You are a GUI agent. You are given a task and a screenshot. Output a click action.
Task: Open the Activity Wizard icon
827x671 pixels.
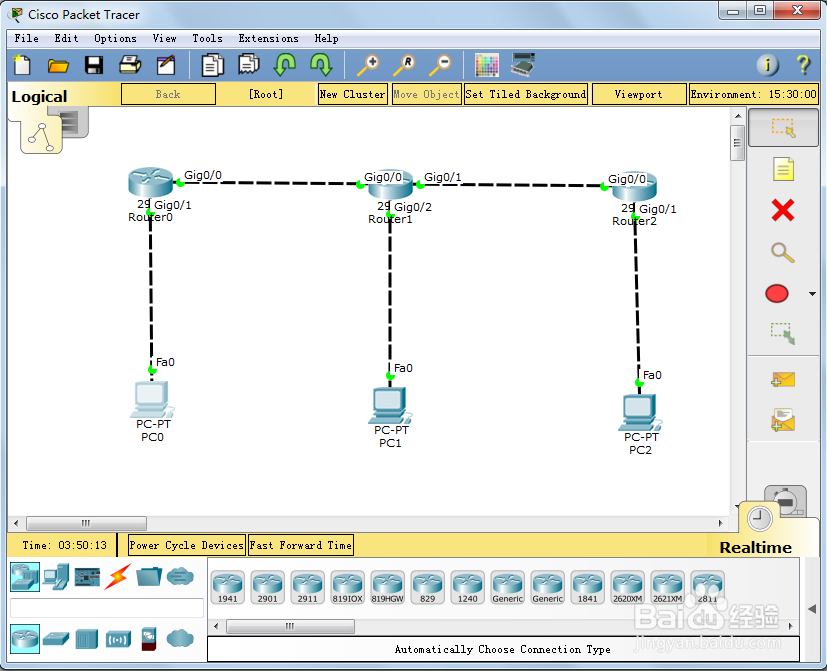click(x=166, y=65)
